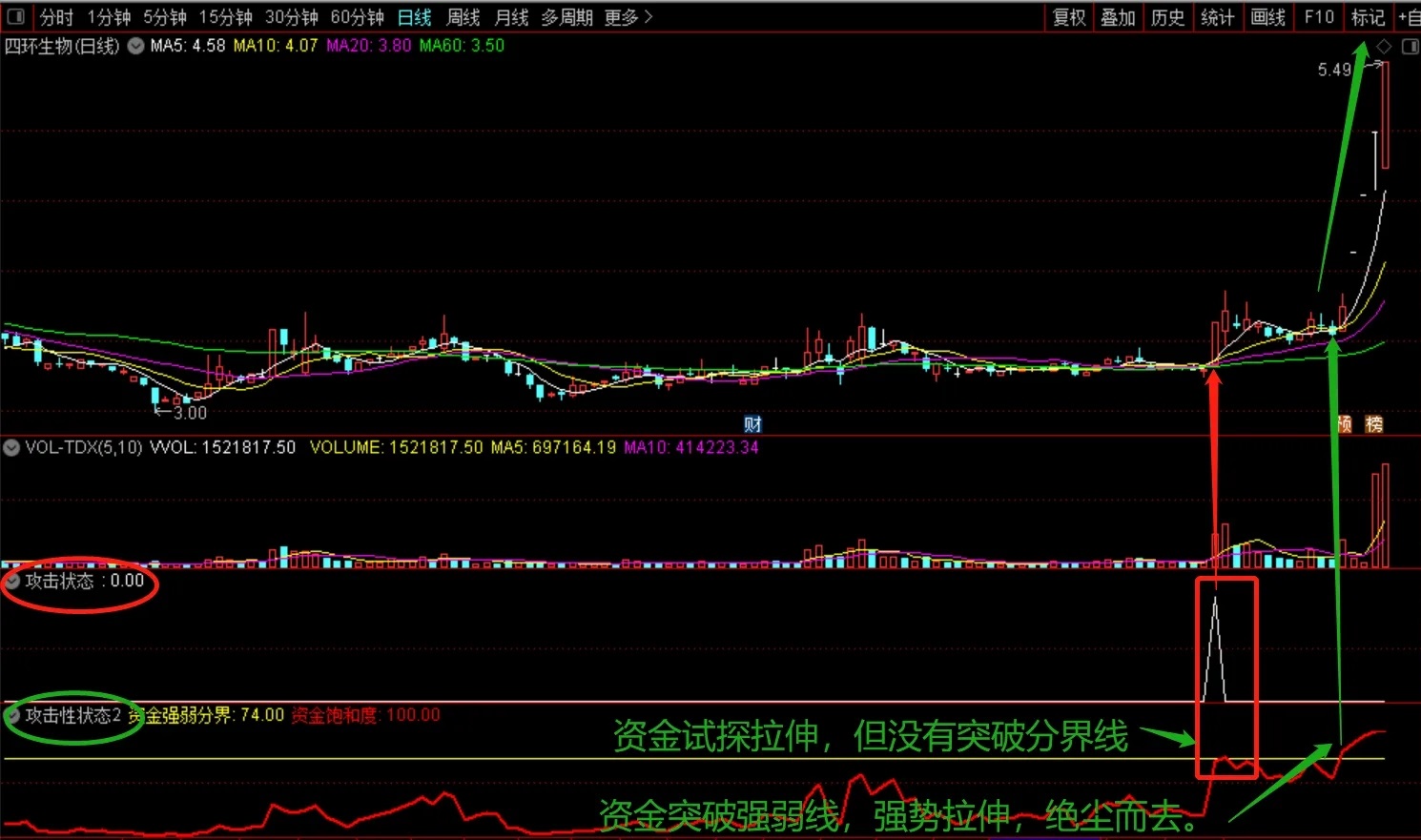Open 画线 drawing tools

(x=1268, y=17)
